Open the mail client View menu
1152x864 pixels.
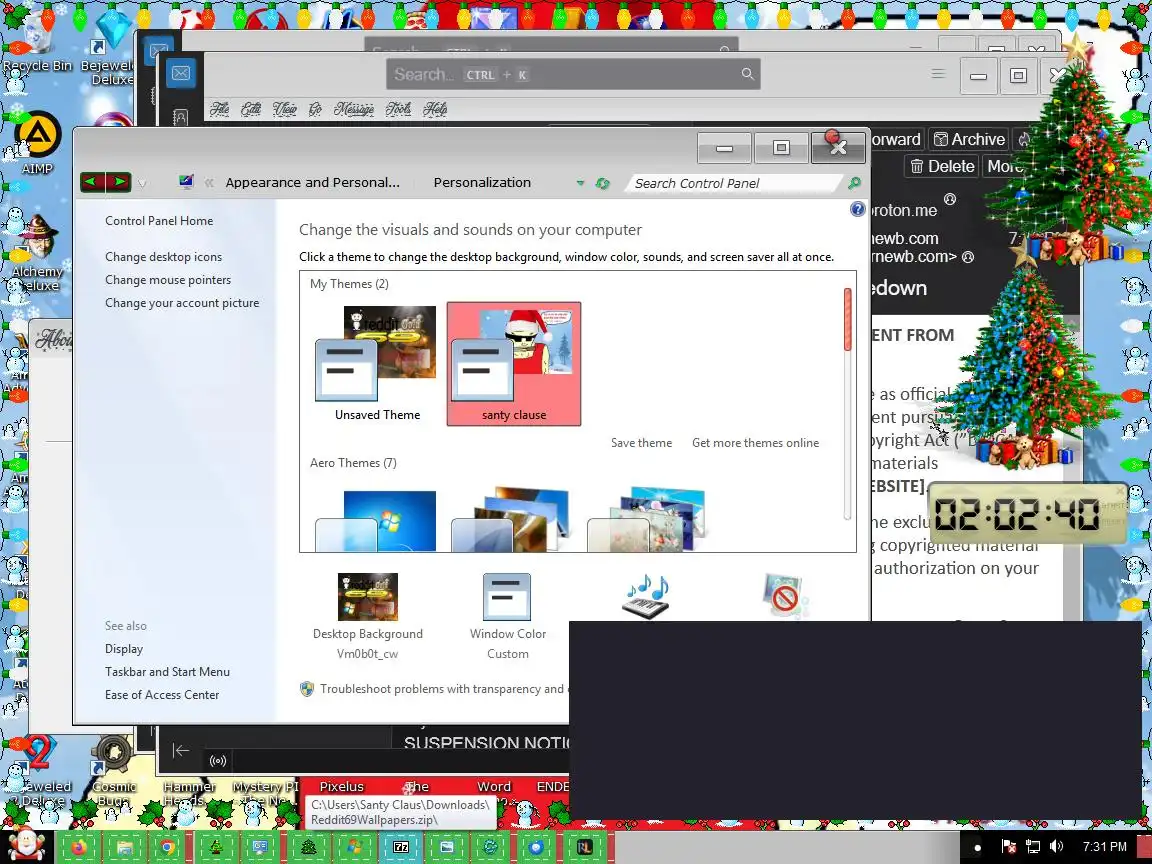285,109
